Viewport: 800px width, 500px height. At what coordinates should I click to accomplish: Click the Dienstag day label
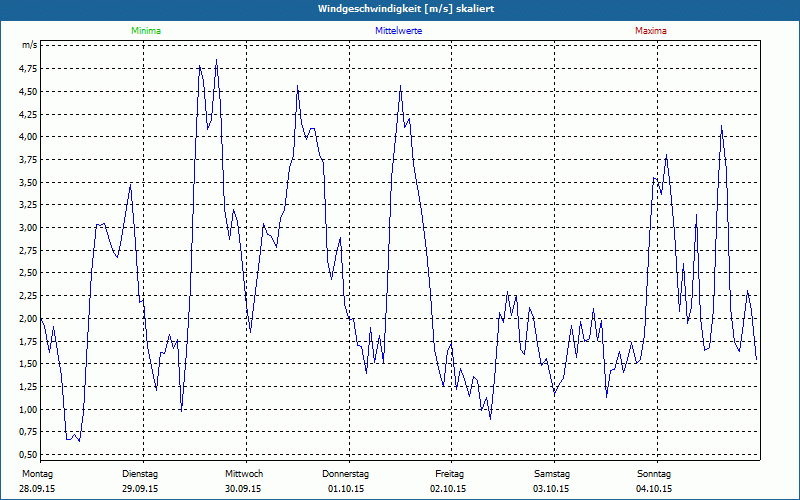click(x=140, y=474)
